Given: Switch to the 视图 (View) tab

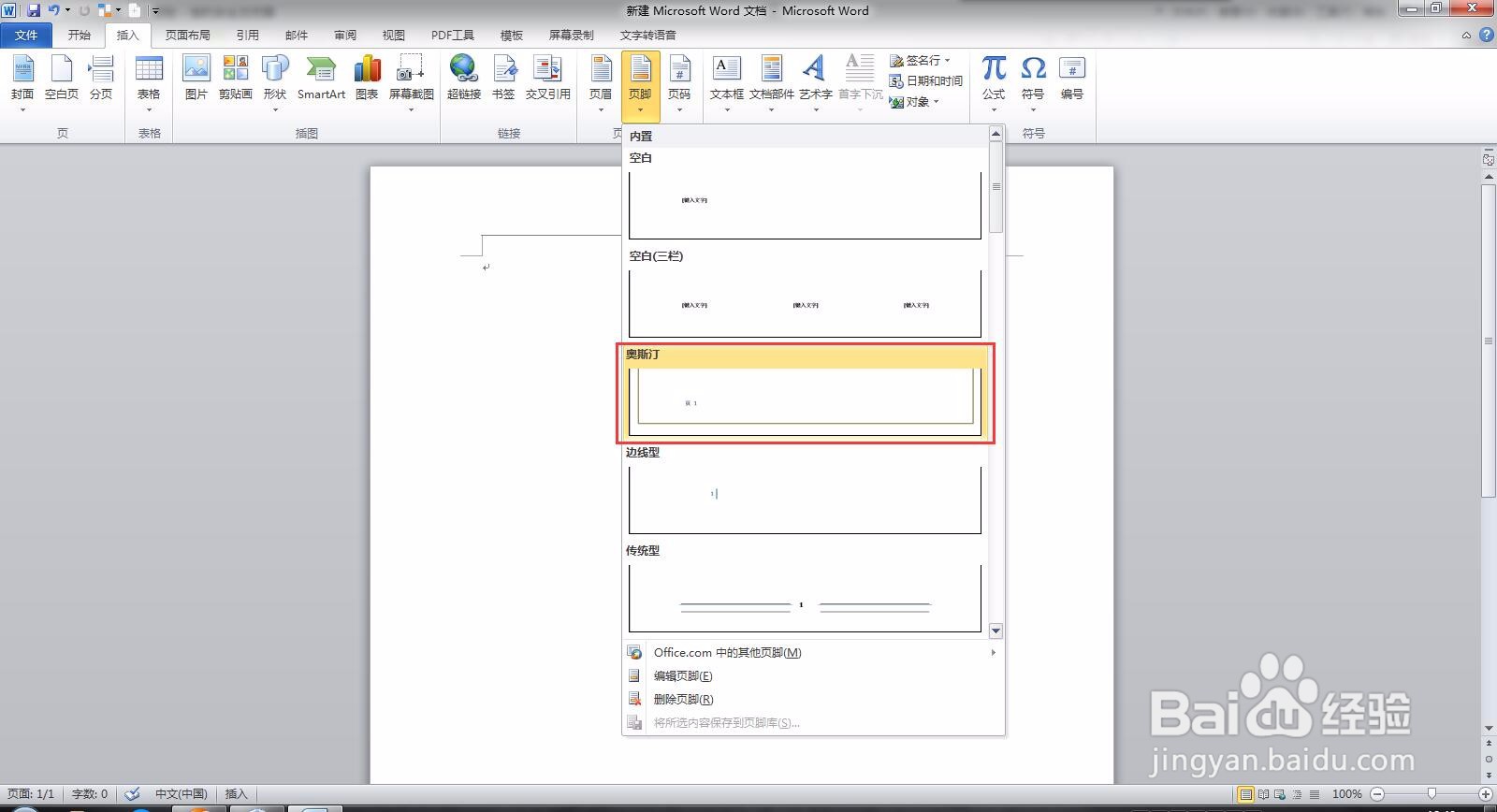Looking at the screenshot, I should click(x=394, y=36).
